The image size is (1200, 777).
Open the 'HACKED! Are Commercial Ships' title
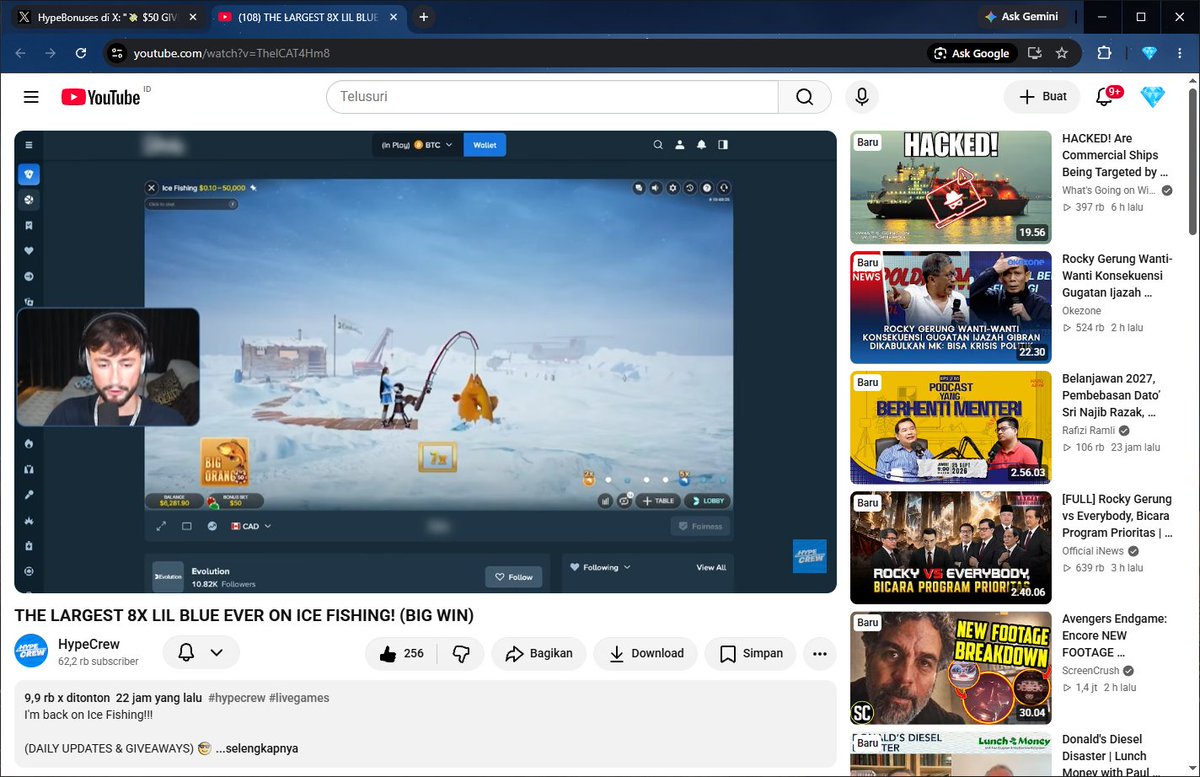pyautogui.click(x=1115, y=155)
